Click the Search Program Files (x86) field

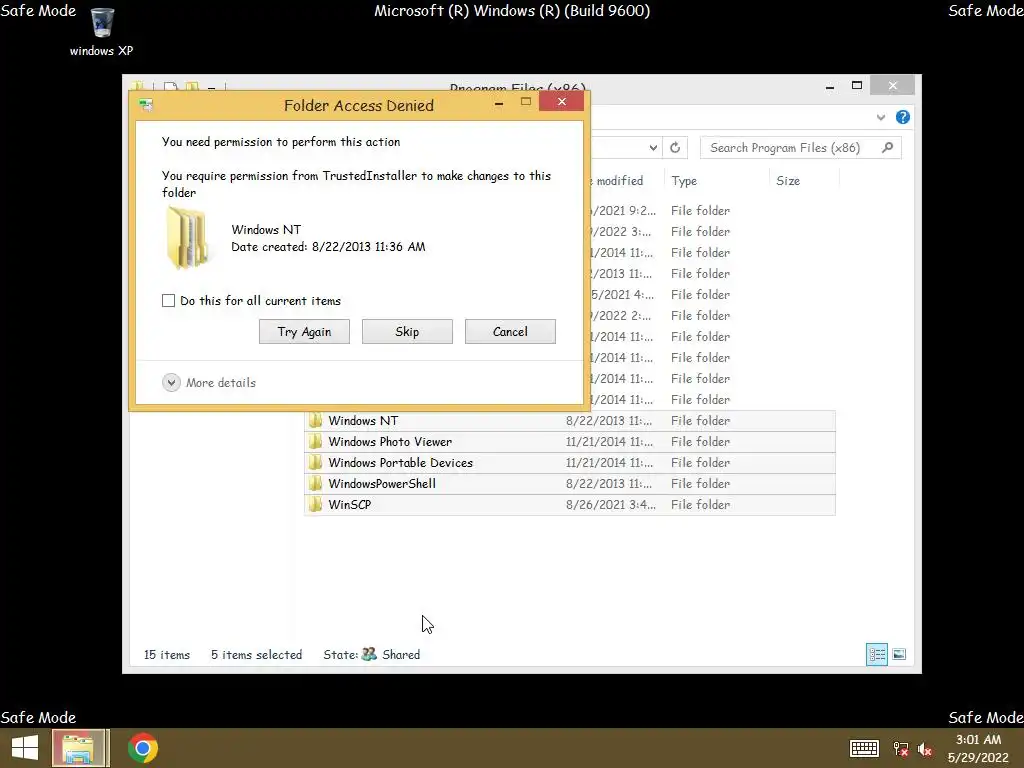pyautogui.click(x=801, y=148)
